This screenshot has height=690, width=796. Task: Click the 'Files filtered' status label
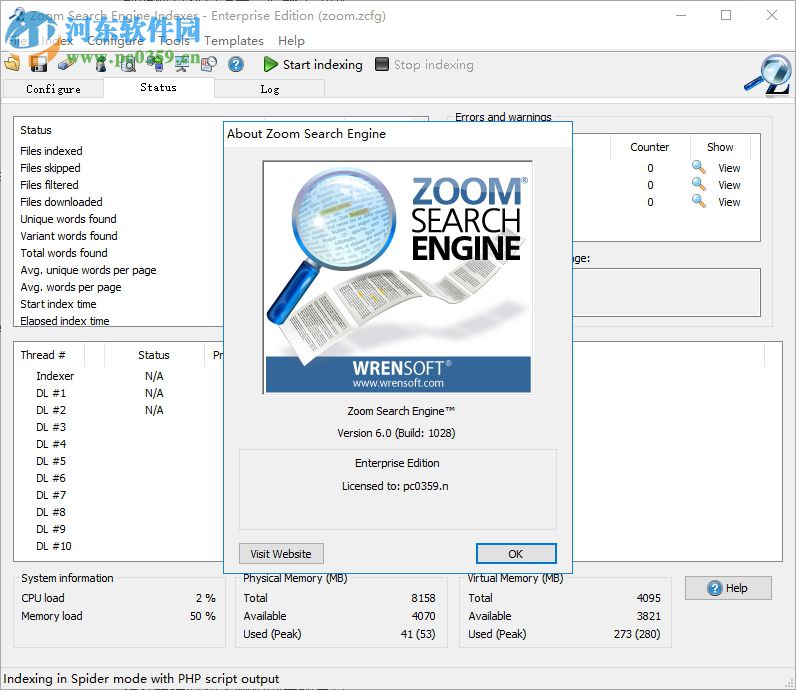click(x=49, y=185)
